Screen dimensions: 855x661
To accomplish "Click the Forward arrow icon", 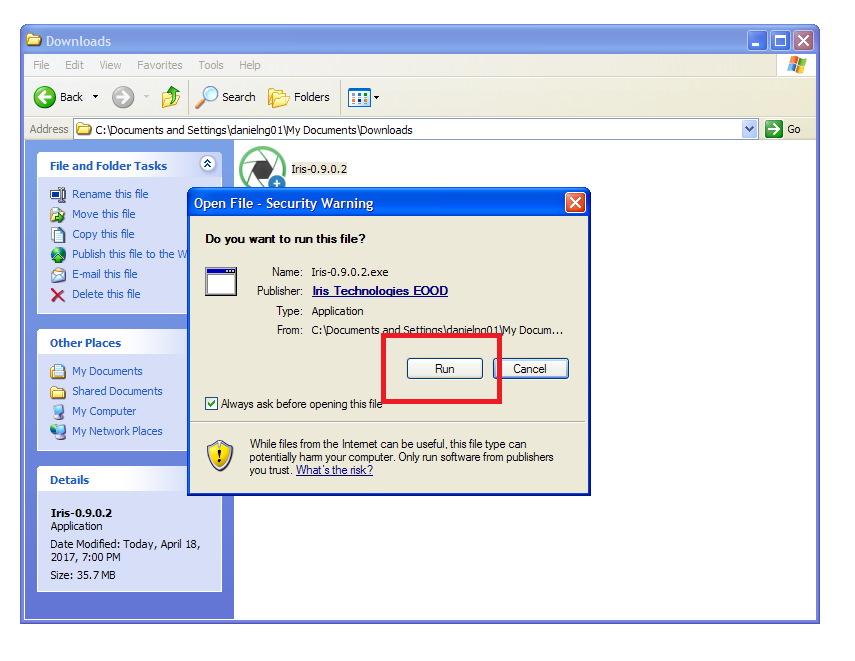I will [x=123, y=97].
